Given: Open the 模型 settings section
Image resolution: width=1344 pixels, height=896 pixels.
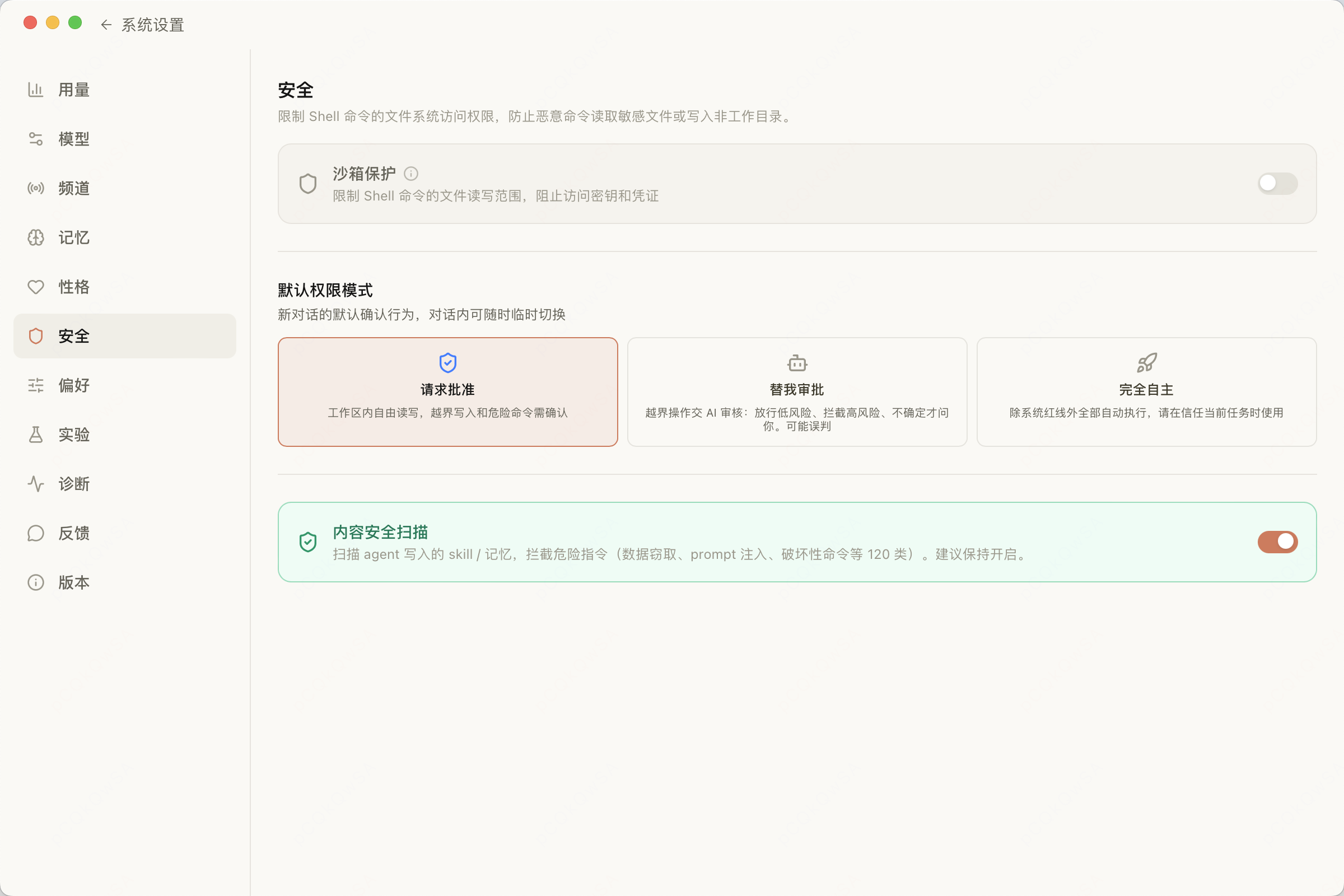Looking at the screenshot, I should click(124, 139).
